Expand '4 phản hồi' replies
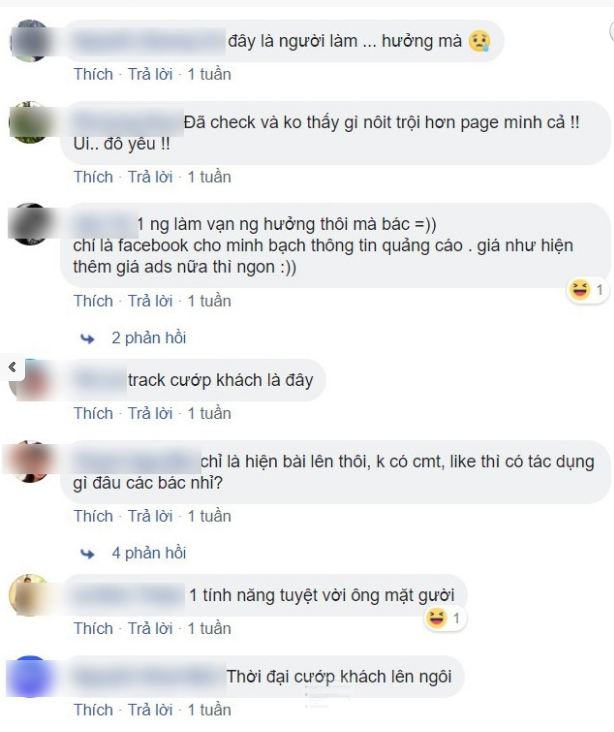 coord(148,553)
